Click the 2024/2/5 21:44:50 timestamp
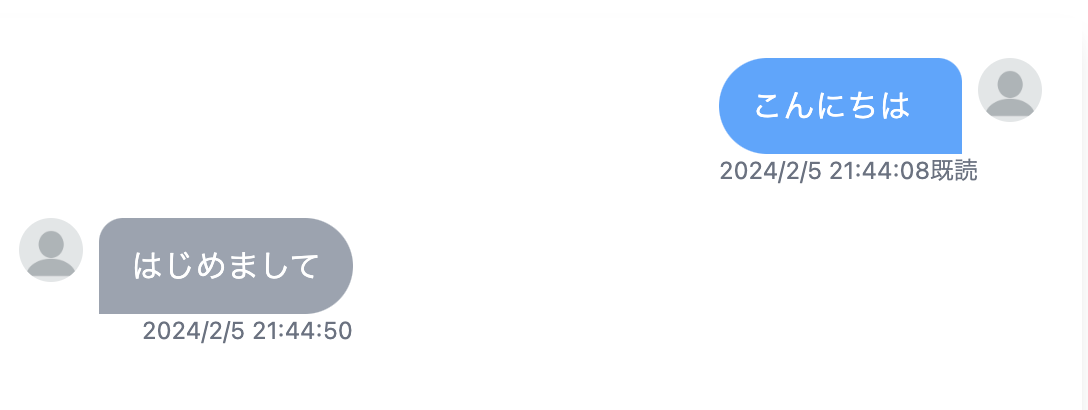Viewport: 1088px width, 410px height. point(247,331)
